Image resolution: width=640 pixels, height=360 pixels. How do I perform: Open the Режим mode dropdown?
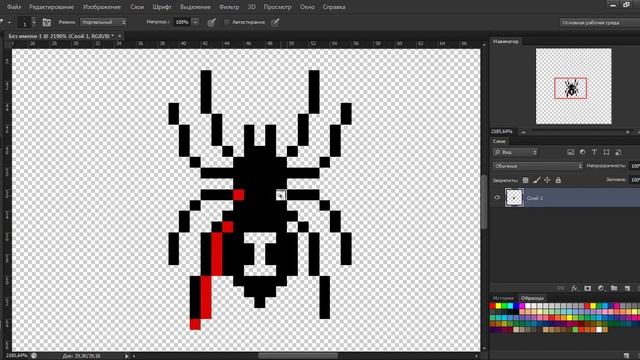[103, 22]
